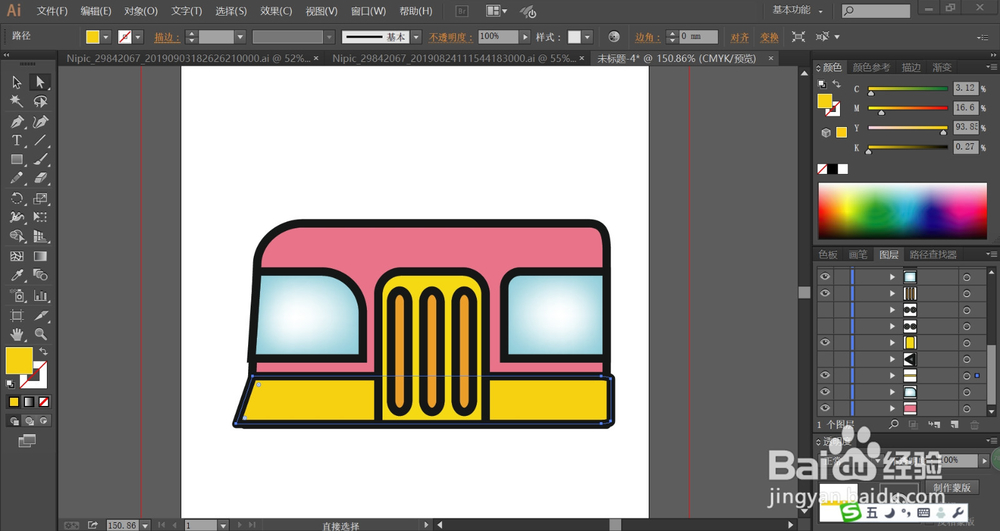The width and height of the screenshot is (1000, 531).
Task: Open the stroke color dropdown in control bar
Action: [138, 37]
